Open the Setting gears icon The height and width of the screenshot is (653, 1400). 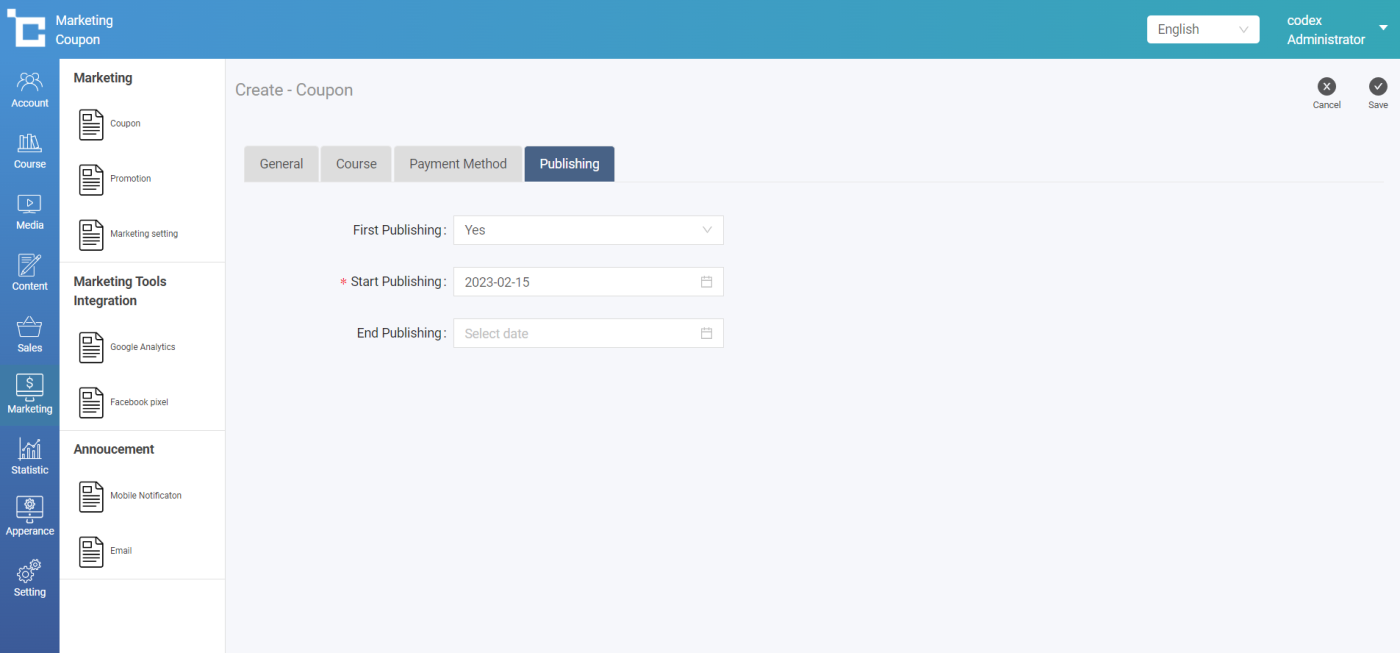click(30, 572)
